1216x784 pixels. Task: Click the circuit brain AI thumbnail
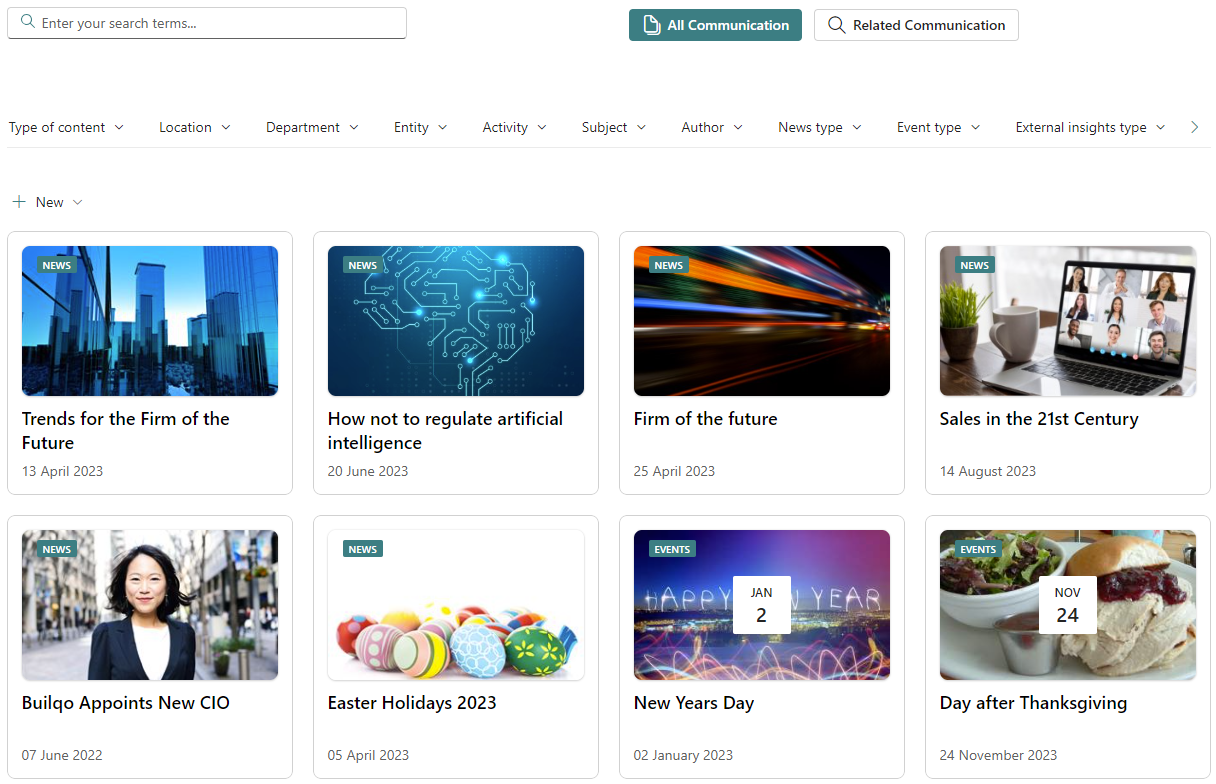tap(456, 321)
